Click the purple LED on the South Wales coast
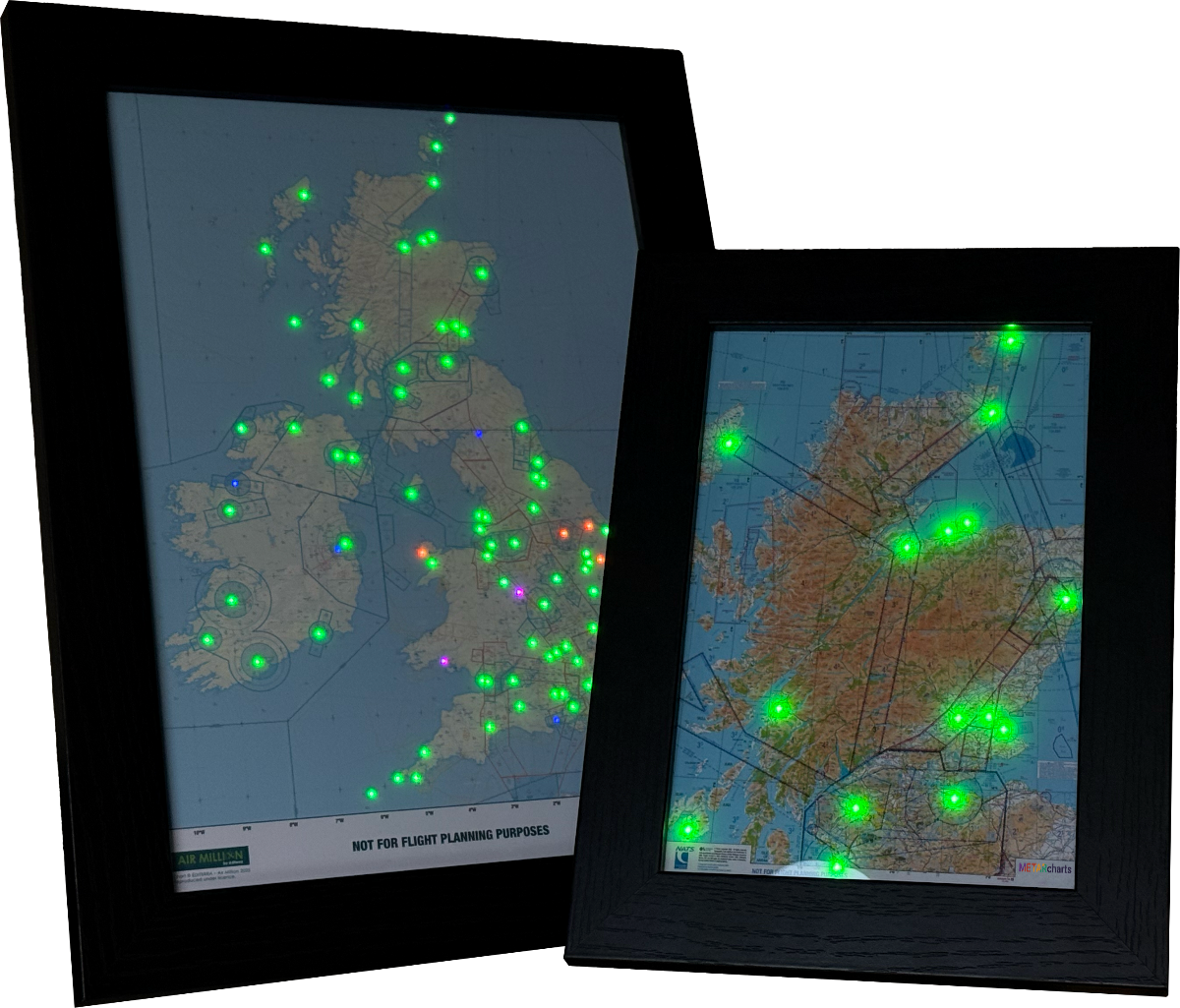 point(445,660)
